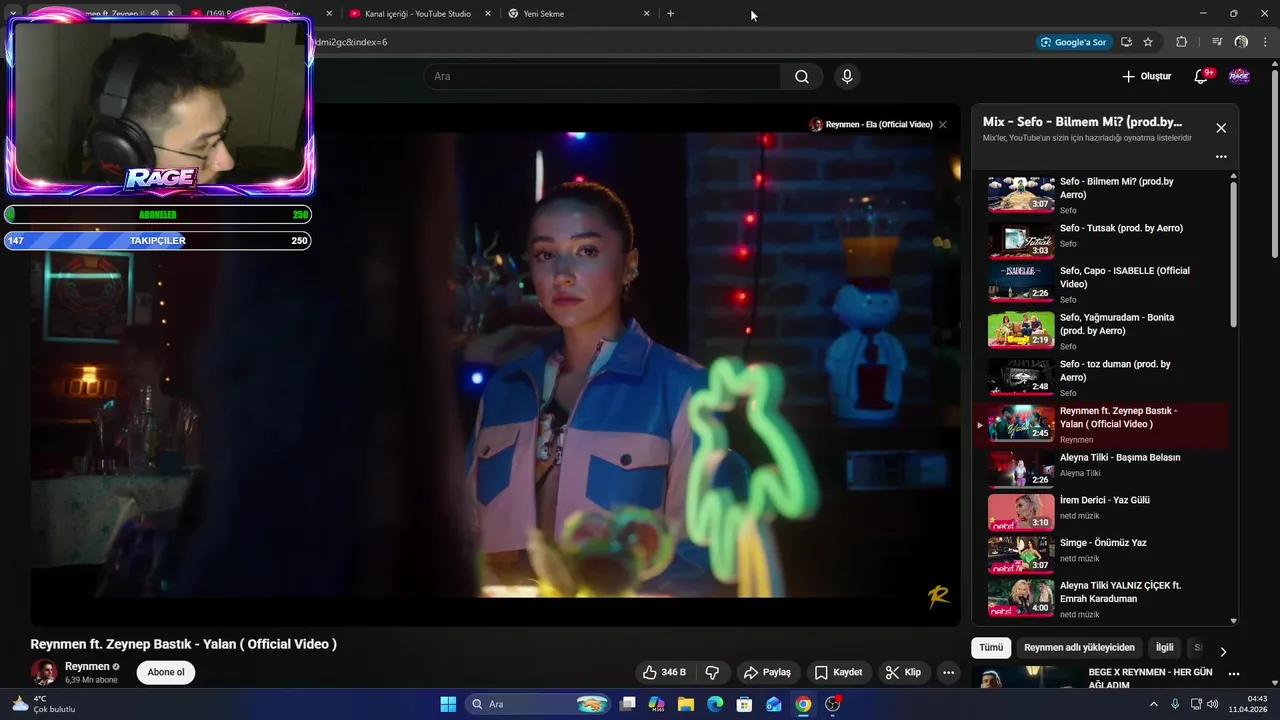This screenshot has width=1280, height=720.
Task: Open Task View on taskbar
Action: tap(627, 704)
